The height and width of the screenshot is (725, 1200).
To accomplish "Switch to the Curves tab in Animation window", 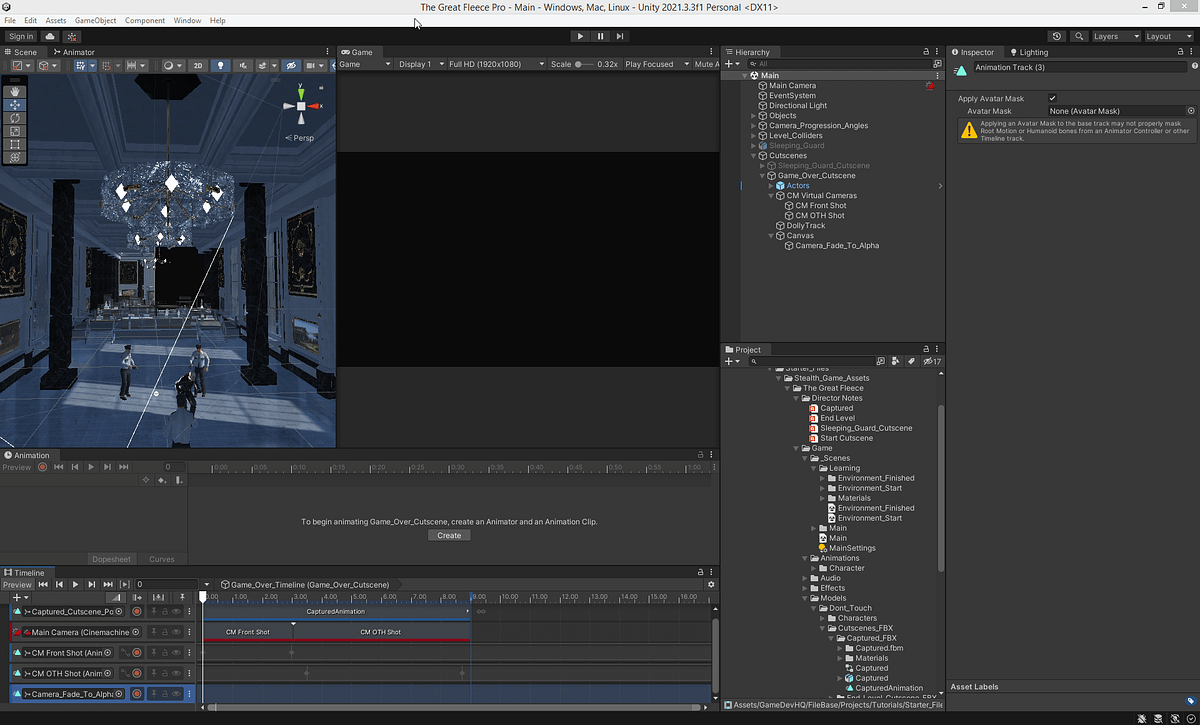I will coord(162,559).
